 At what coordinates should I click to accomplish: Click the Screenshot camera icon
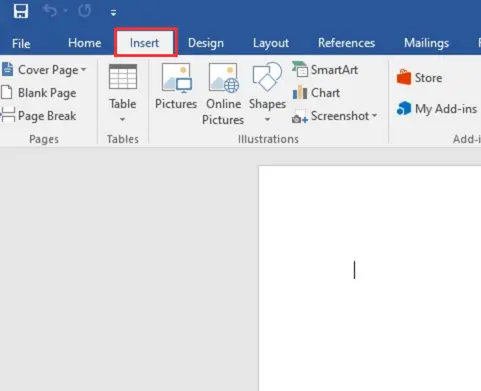(300, 116)
